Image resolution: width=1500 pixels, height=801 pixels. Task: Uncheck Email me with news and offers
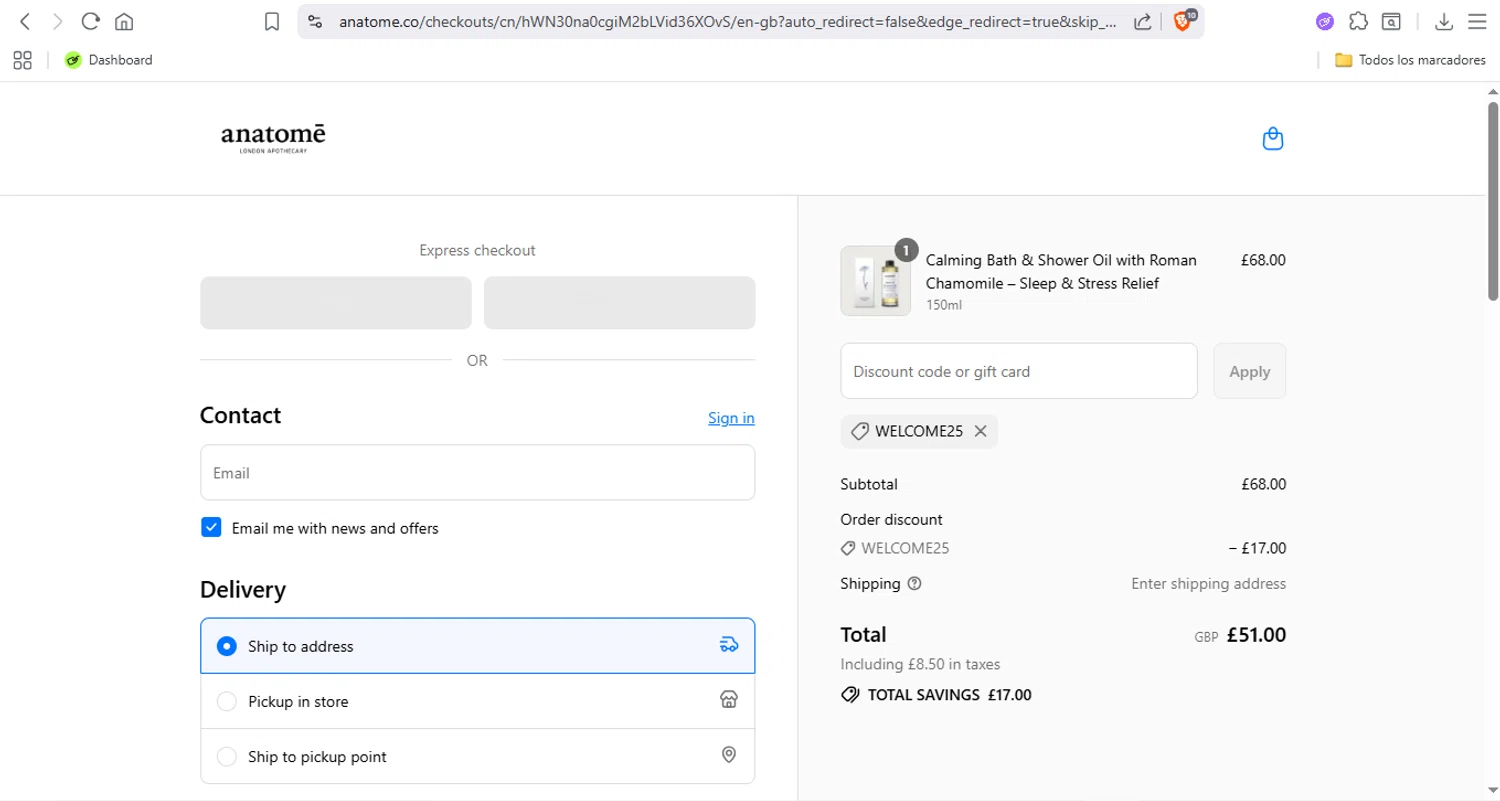coord(211,528)
